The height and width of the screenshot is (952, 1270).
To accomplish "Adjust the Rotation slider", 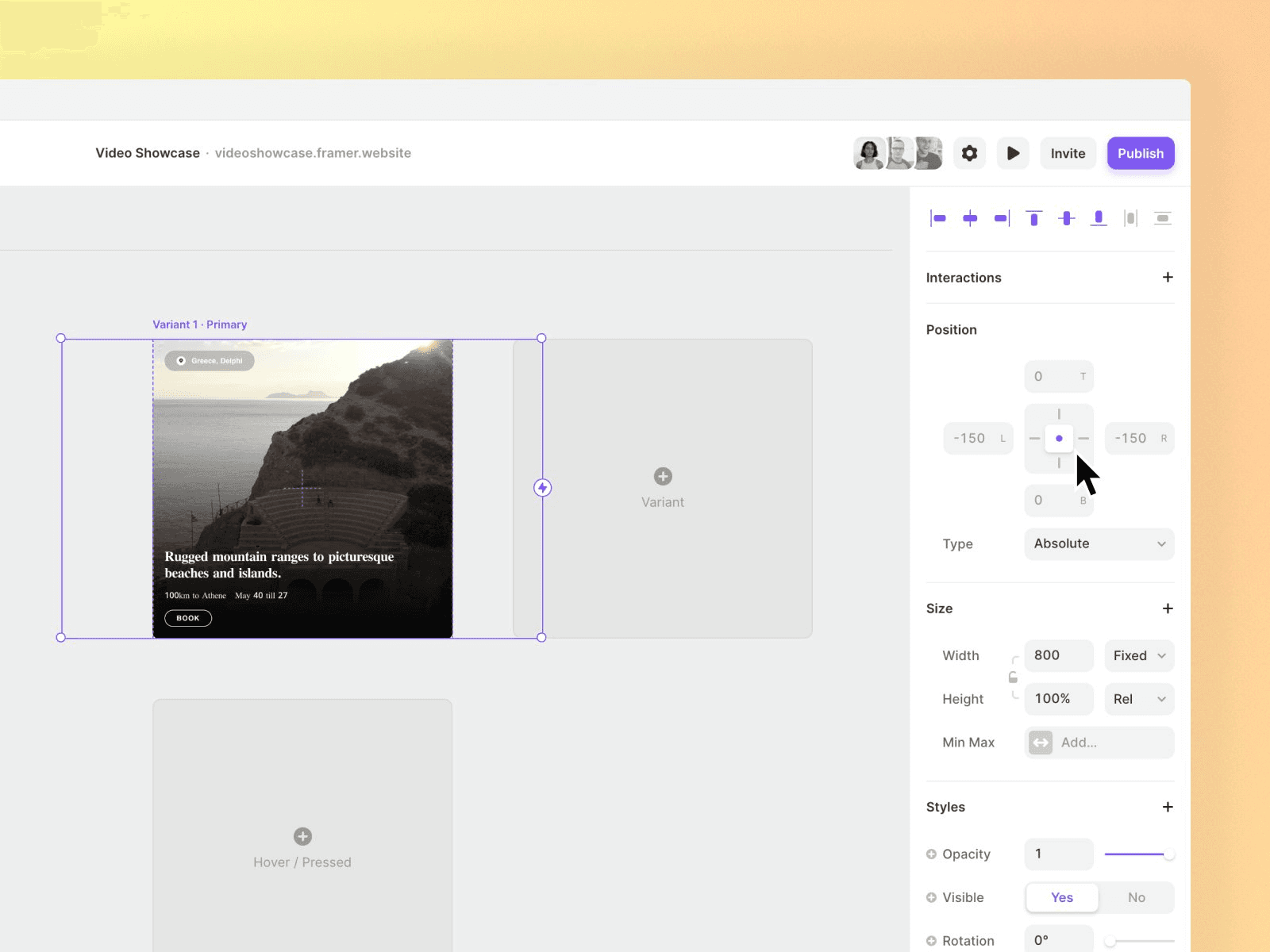I will 1139,941.
